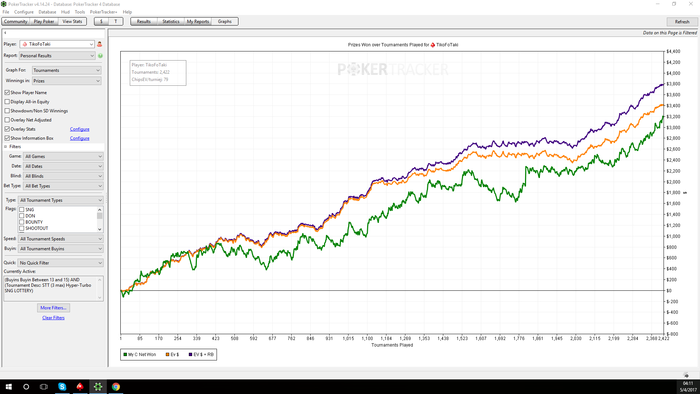Switch to the My Reports tab
Image resolution: width=700 pixels, height=394 pixels.
pos(198,21)
